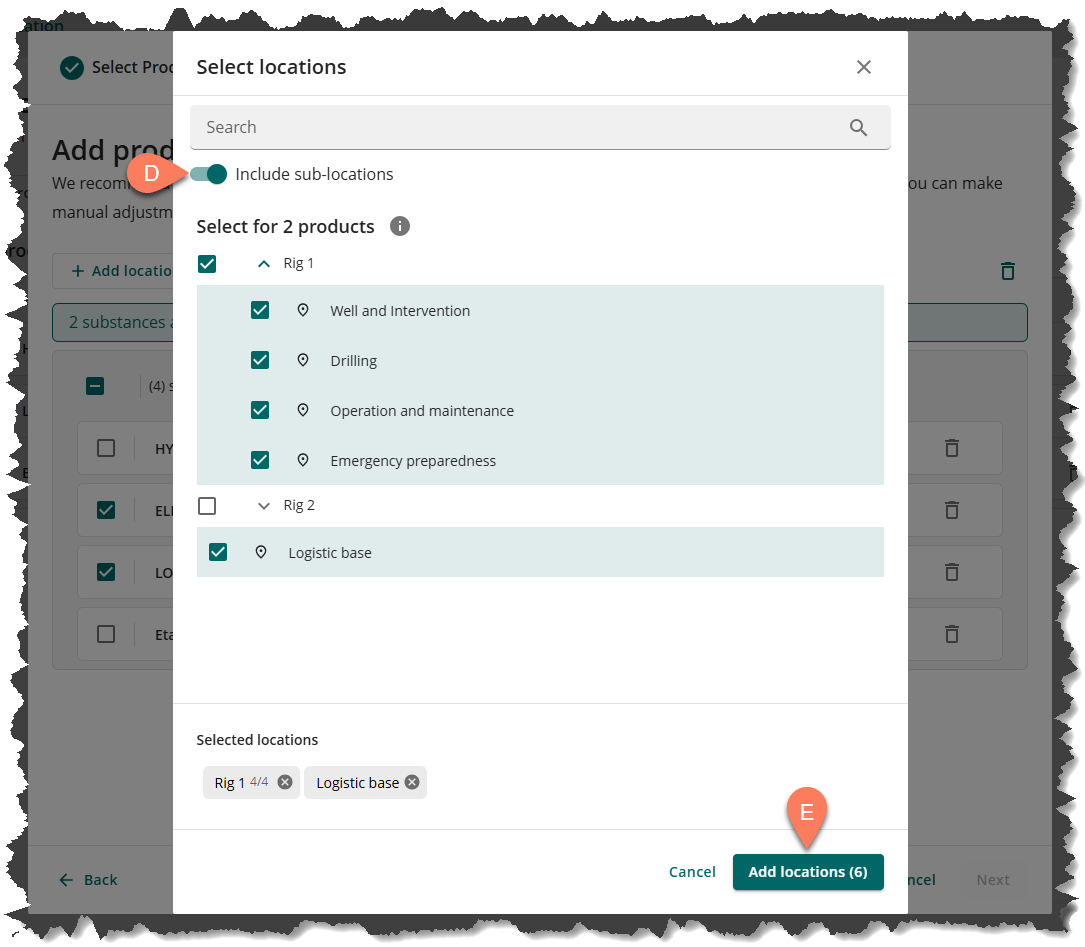This screenshot has height=947, width=1085.
Task: Toggle Include sub-locations switch
Action: (x=209, y=174)
